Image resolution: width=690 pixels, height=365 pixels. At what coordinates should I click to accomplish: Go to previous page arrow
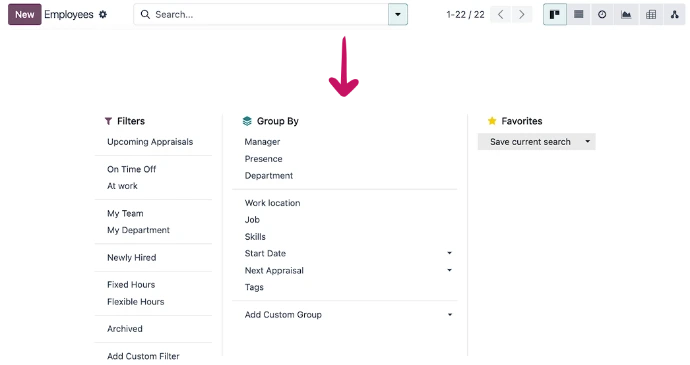500,15
